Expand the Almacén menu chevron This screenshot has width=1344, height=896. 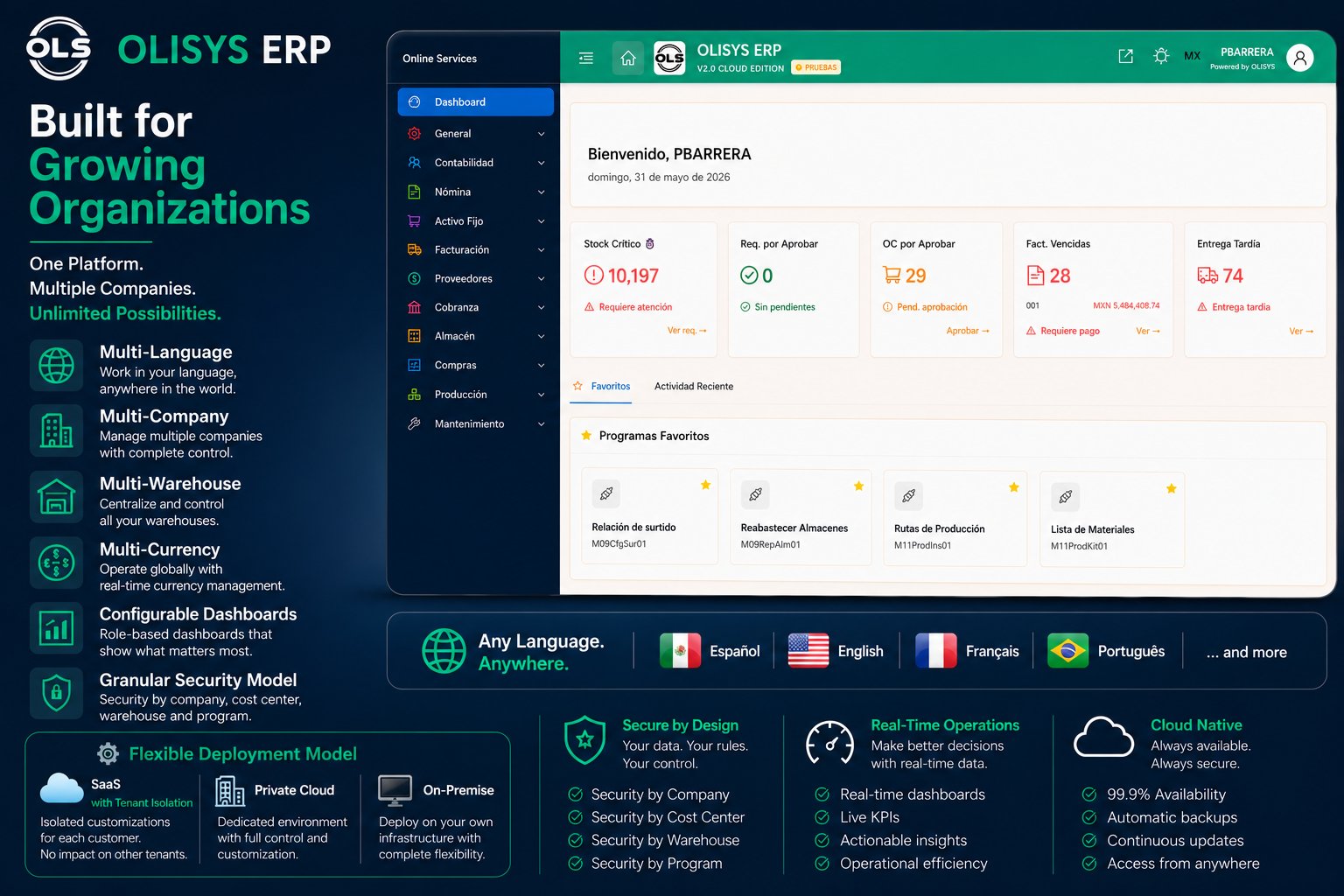541,336
